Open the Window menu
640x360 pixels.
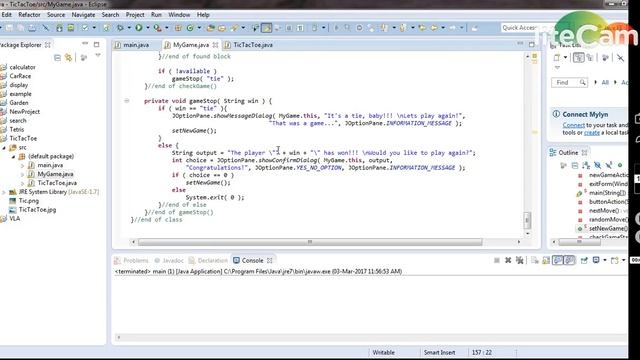pyautogui.click(x=179, y=15)
